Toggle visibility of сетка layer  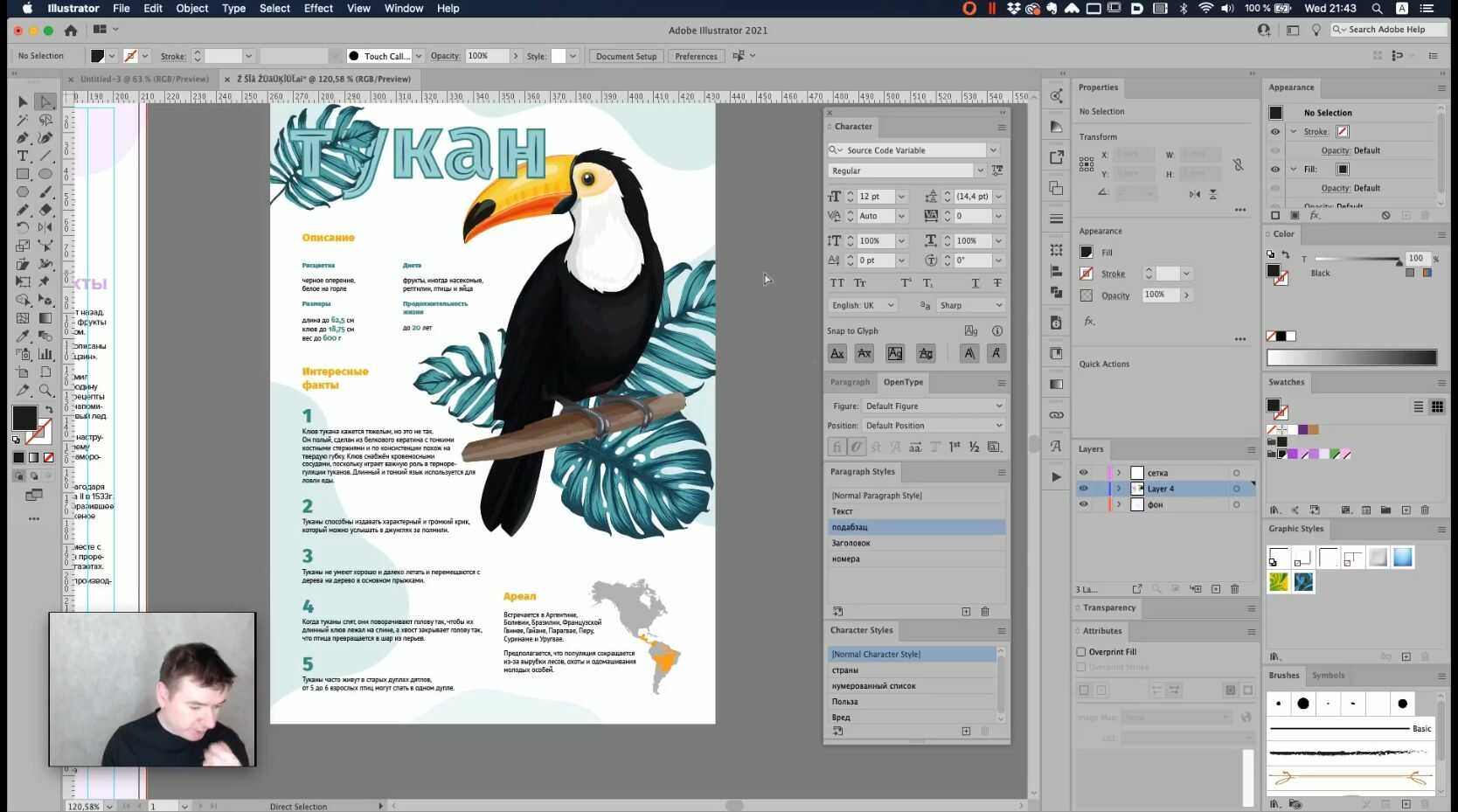[x=1084, y=473]
